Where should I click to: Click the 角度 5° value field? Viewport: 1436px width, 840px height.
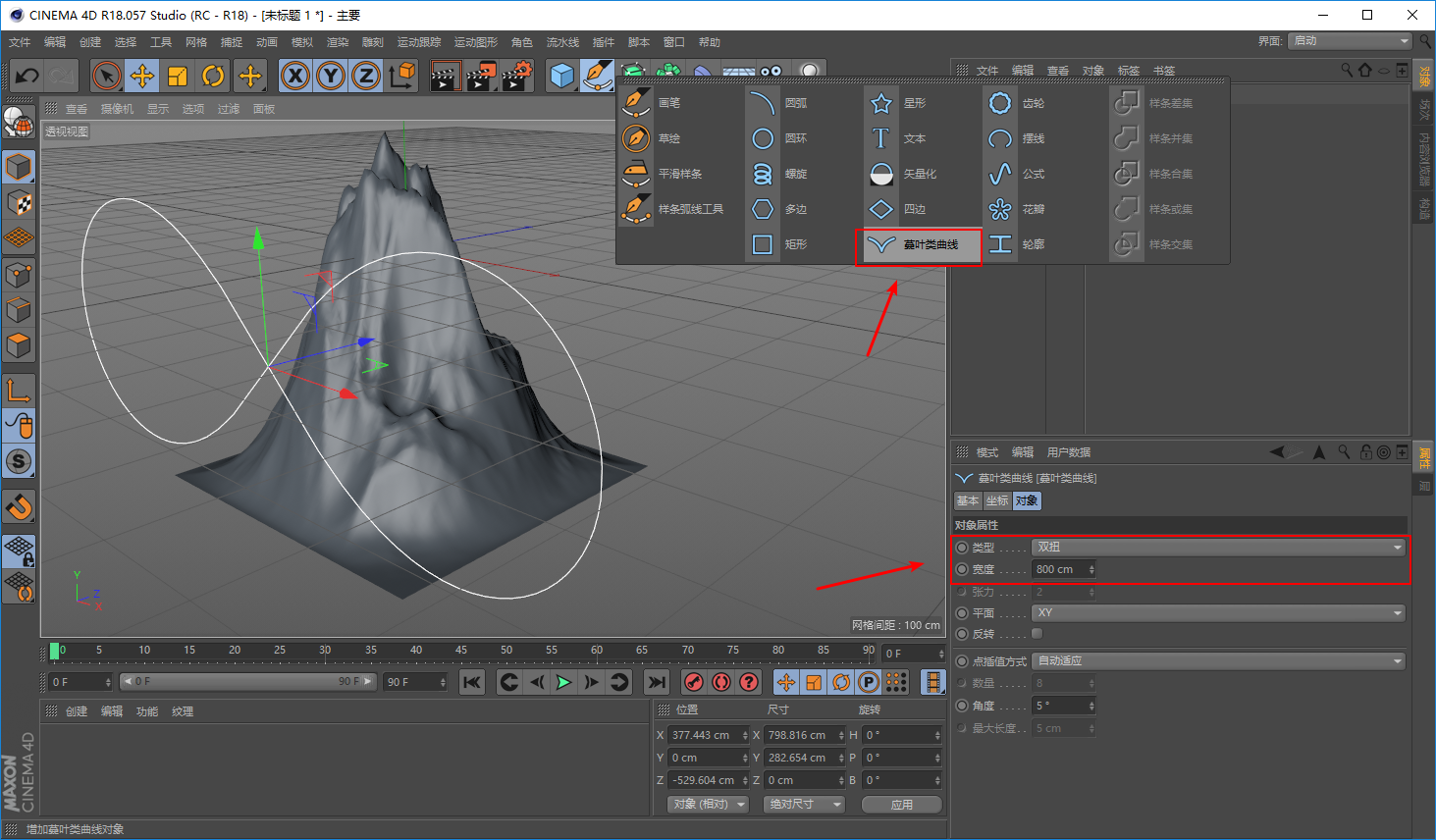pyautogui.click(x=1063, y=706)
